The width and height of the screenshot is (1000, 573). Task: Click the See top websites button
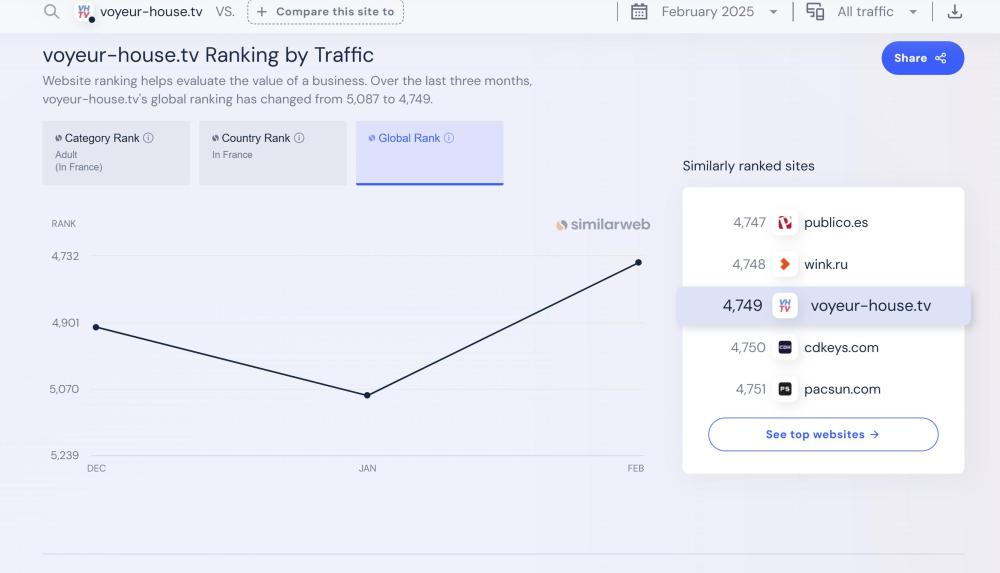pyautogui.click(x=823, y=435)
